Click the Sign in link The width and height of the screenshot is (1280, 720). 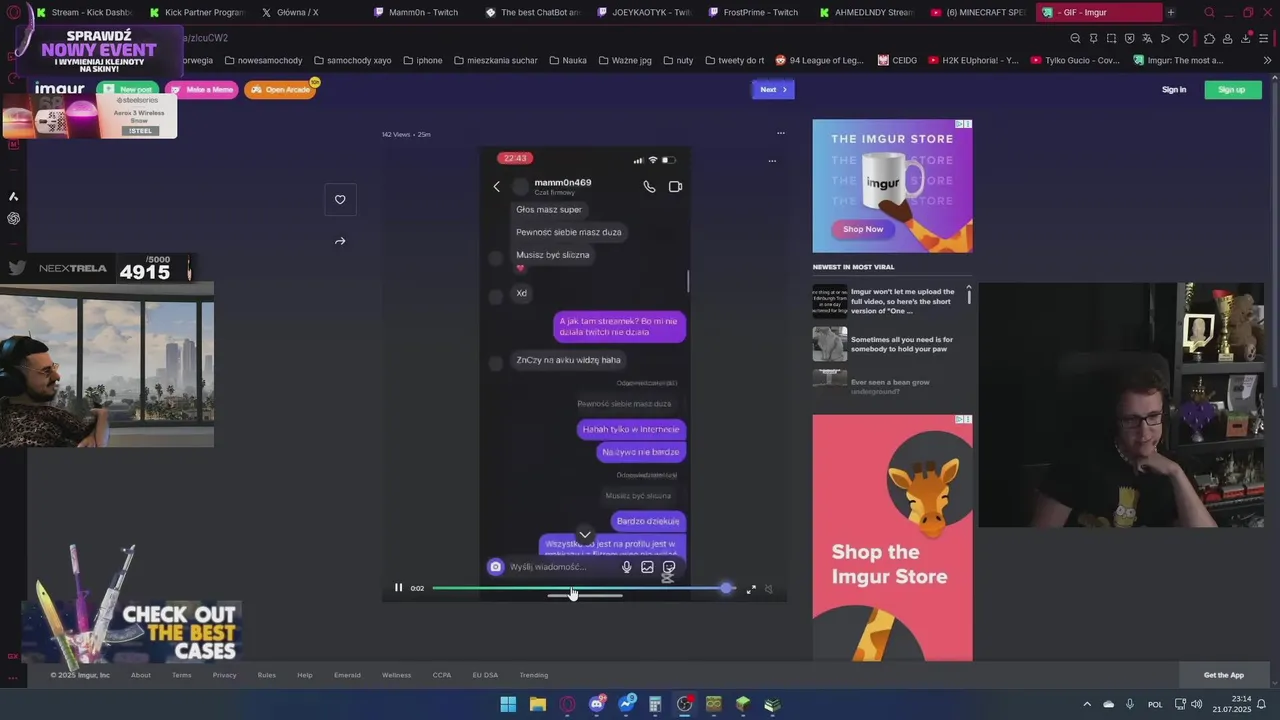[x=1174, y=90]
